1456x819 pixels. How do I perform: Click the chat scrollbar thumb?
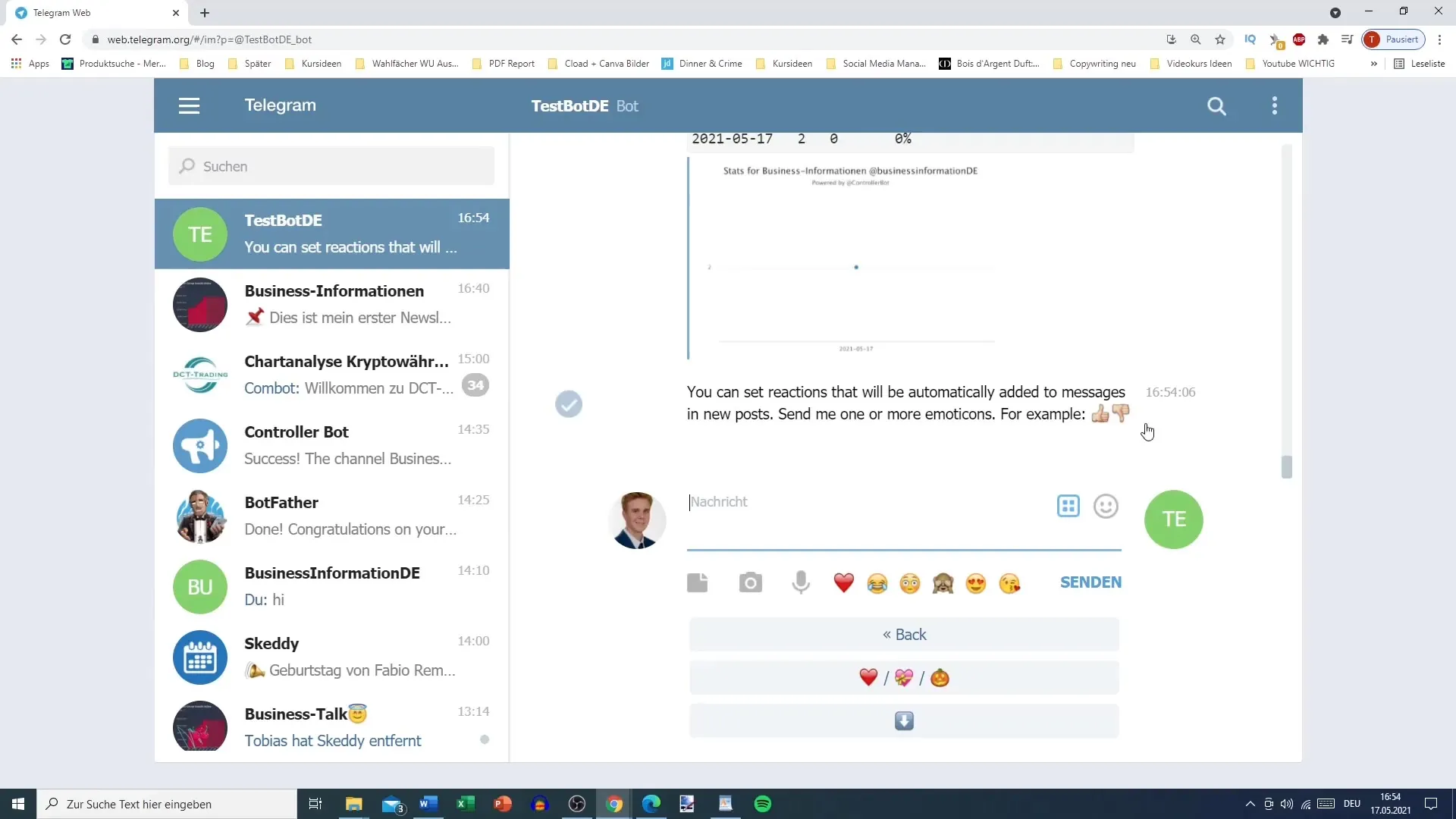coord(1287,467)
